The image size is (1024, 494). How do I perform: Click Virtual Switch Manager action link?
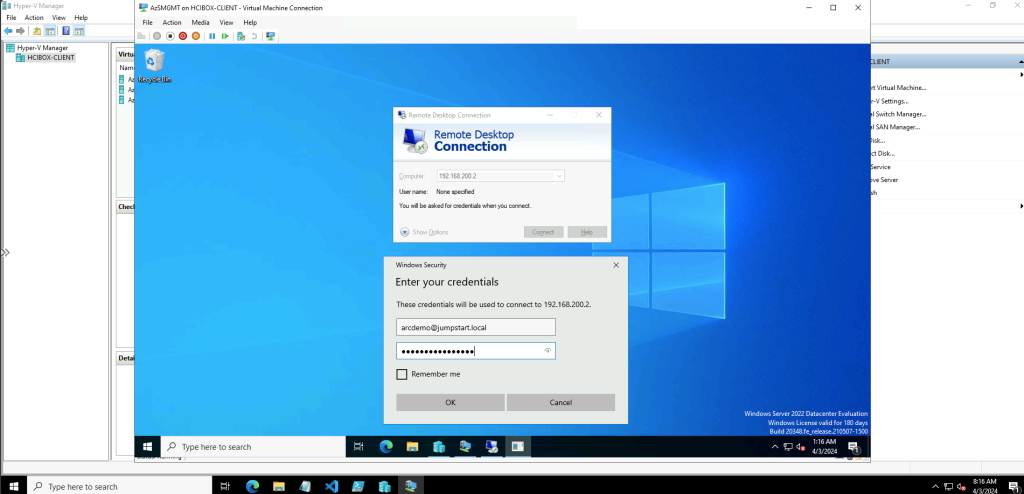tap(899, 114)
